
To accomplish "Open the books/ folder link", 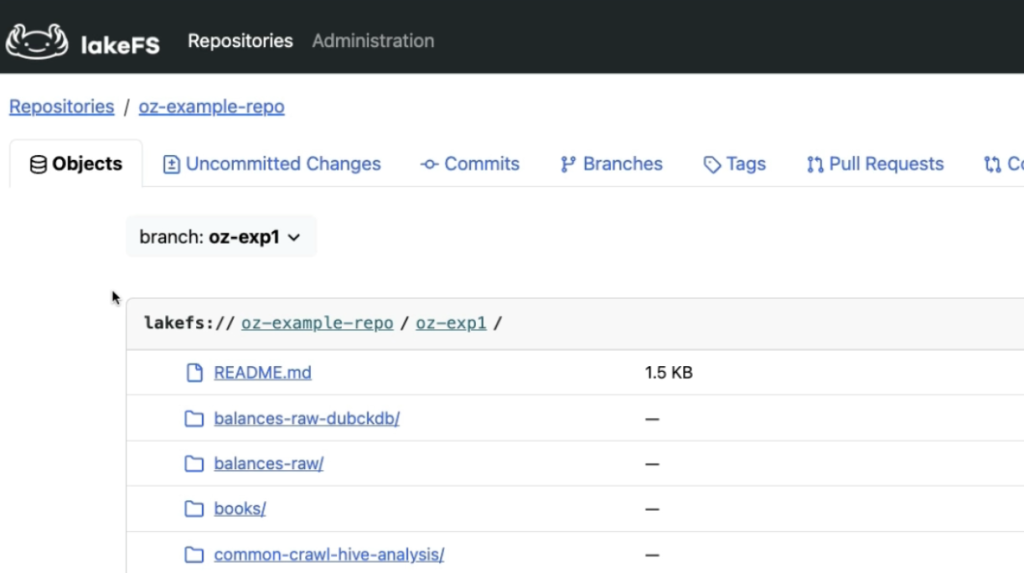I will (240, 508).
